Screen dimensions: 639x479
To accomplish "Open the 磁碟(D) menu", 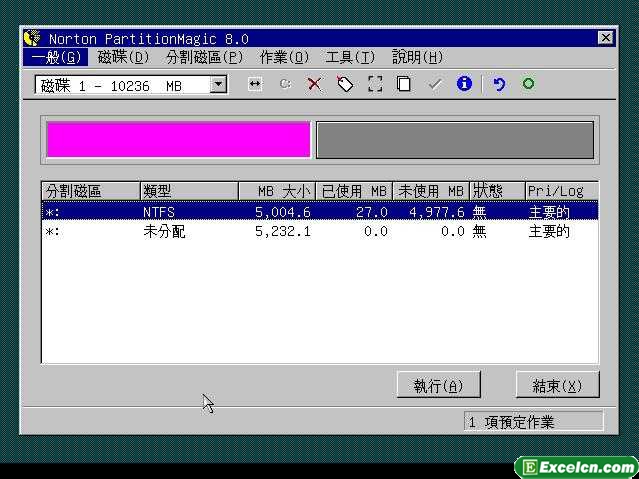I will coord(123,57).
